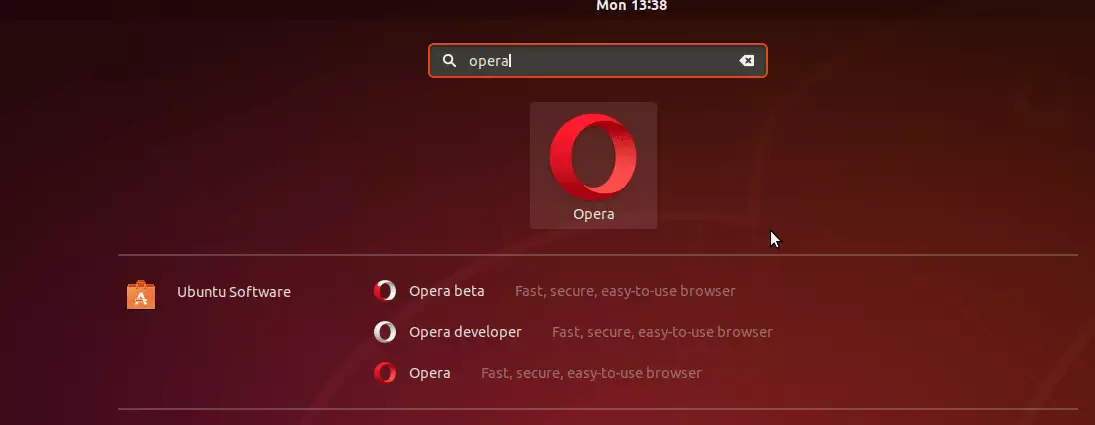Open the clock menu showing Mon 13:38
This screenshot has height=425, width=1095.
(631, 6)
